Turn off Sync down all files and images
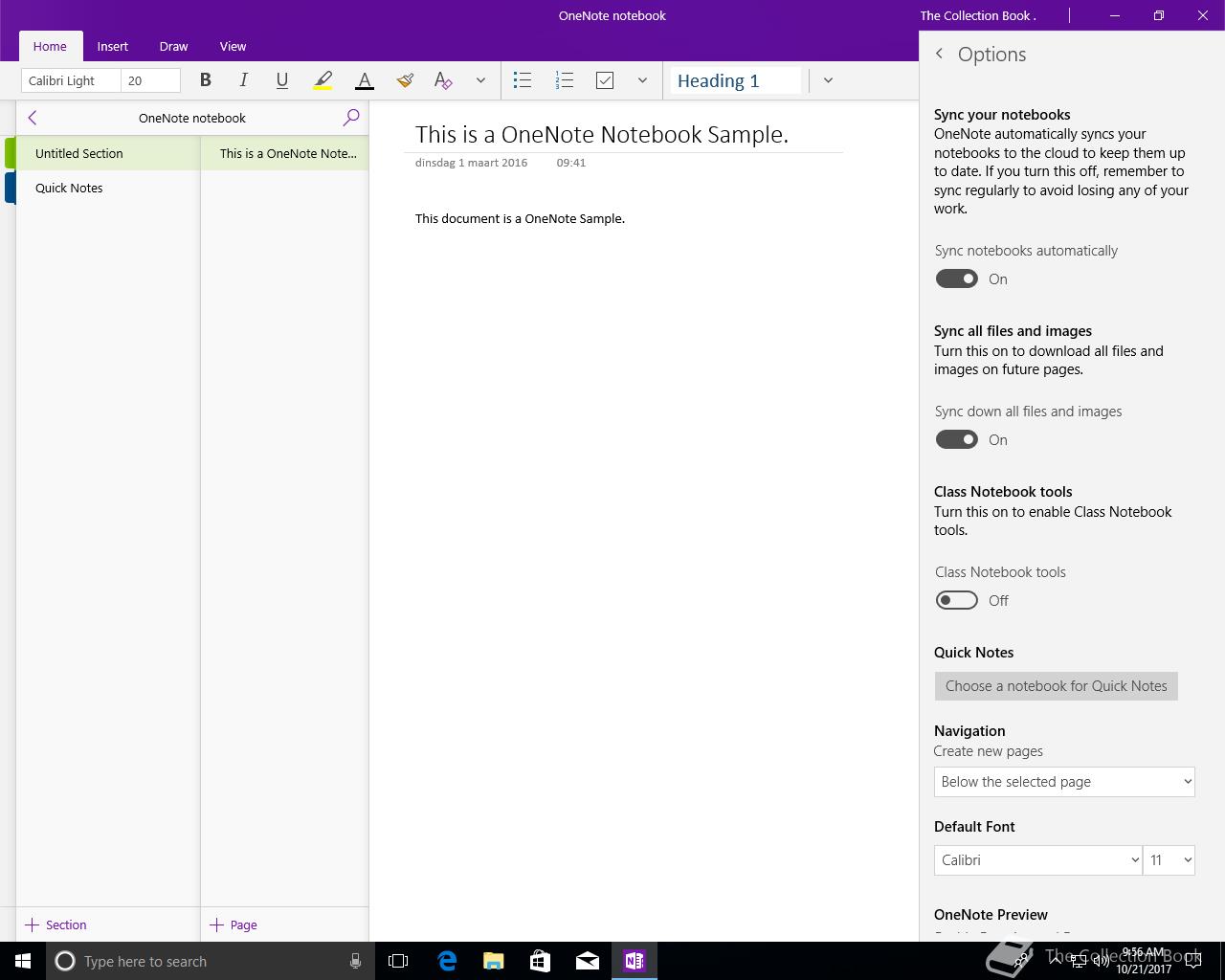Screen dimensions: 1225x980 (x=956, y=439)
